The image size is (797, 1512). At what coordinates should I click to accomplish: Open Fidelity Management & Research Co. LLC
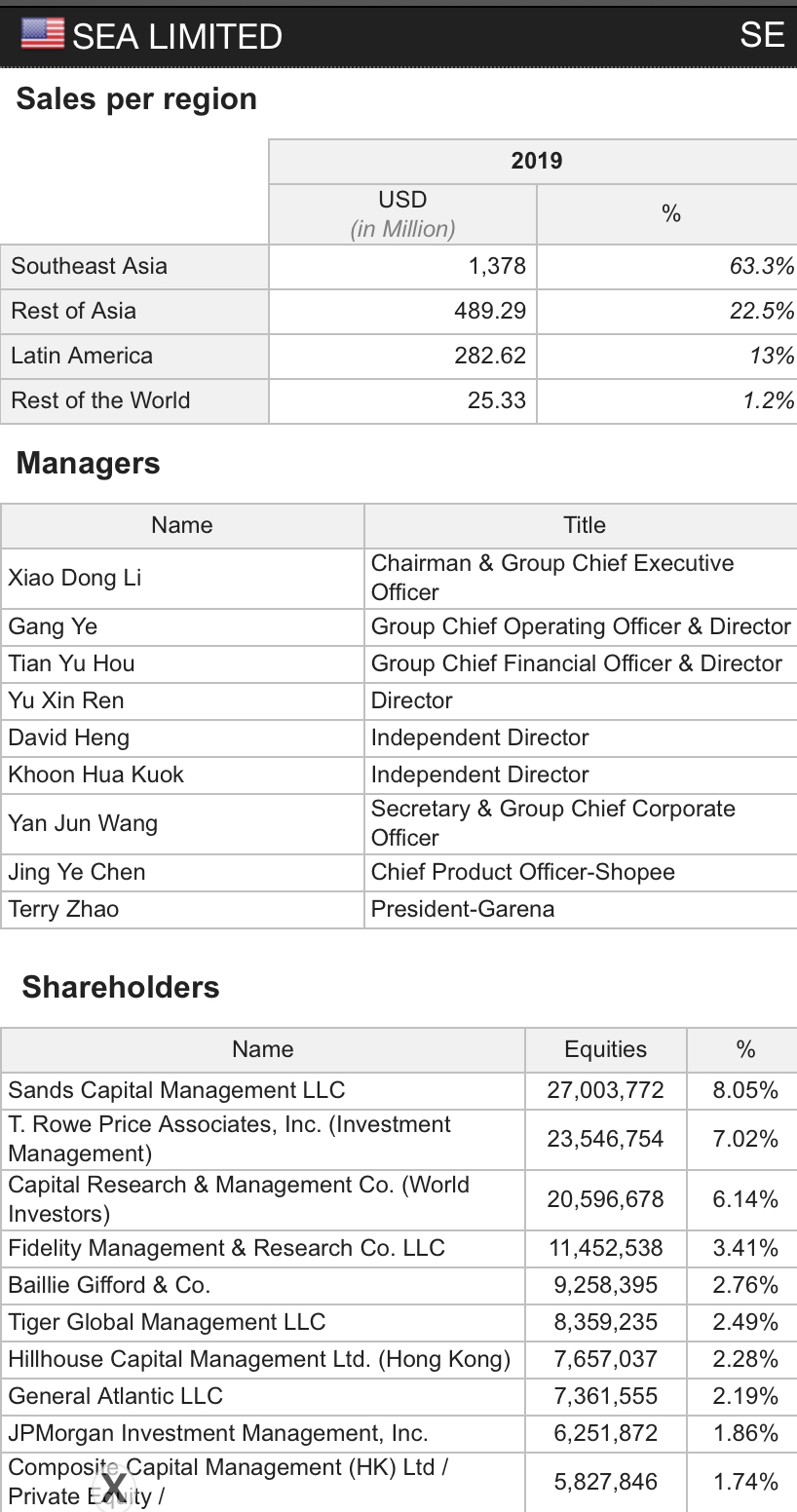[x=226, y=1248]
